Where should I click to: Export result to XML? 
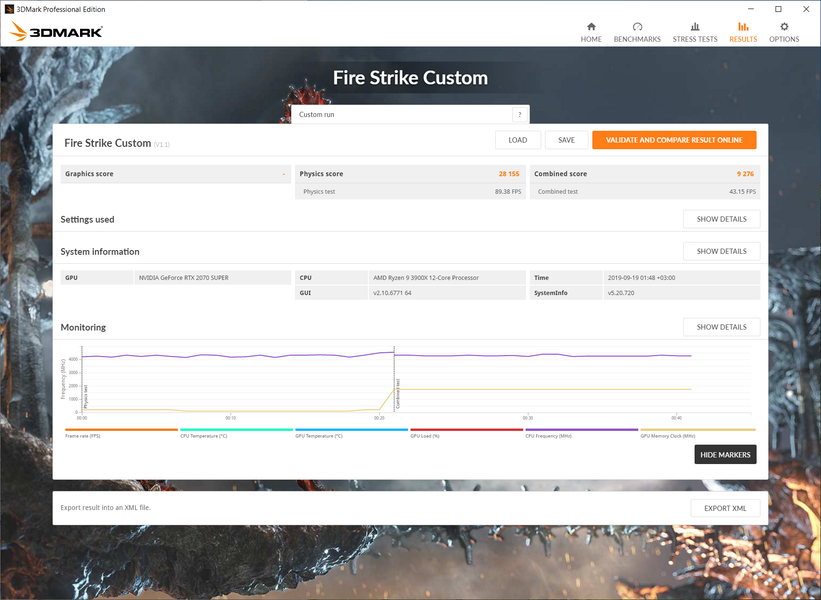[725, 508]
